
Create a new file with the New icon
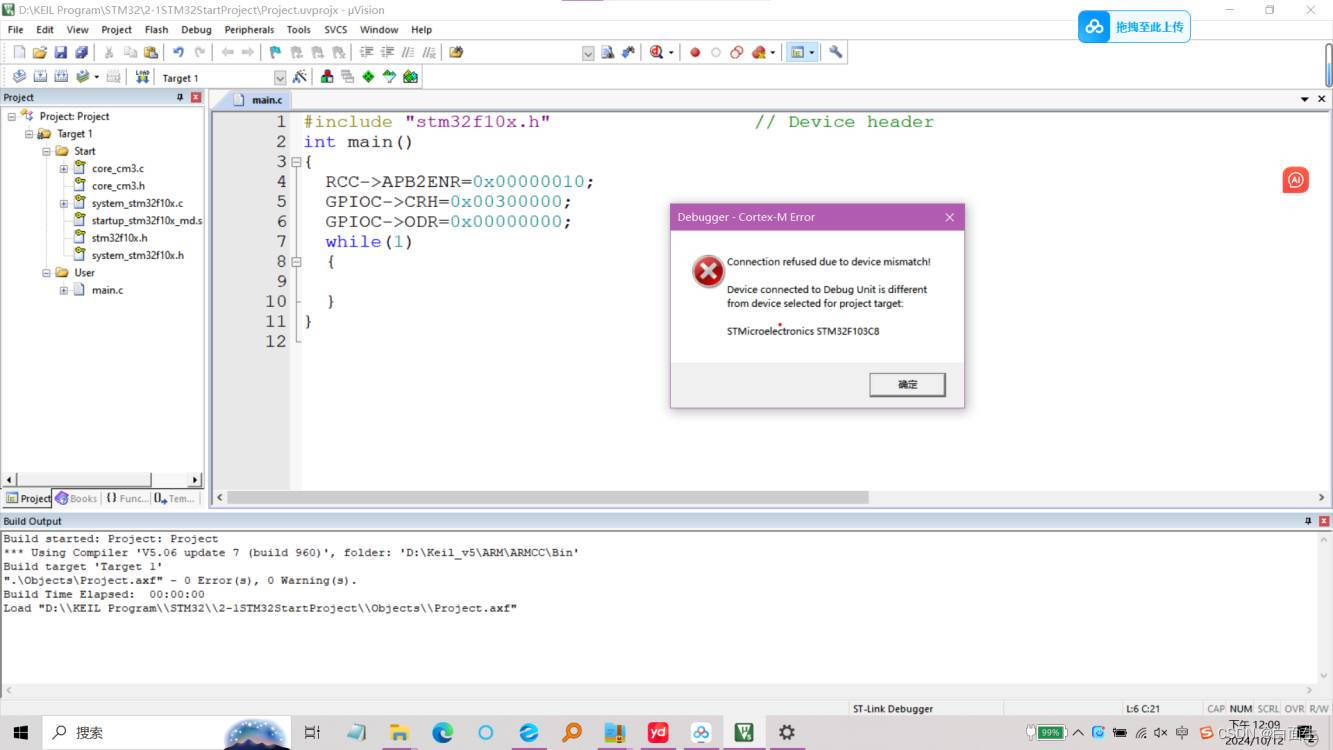[19, 52]
